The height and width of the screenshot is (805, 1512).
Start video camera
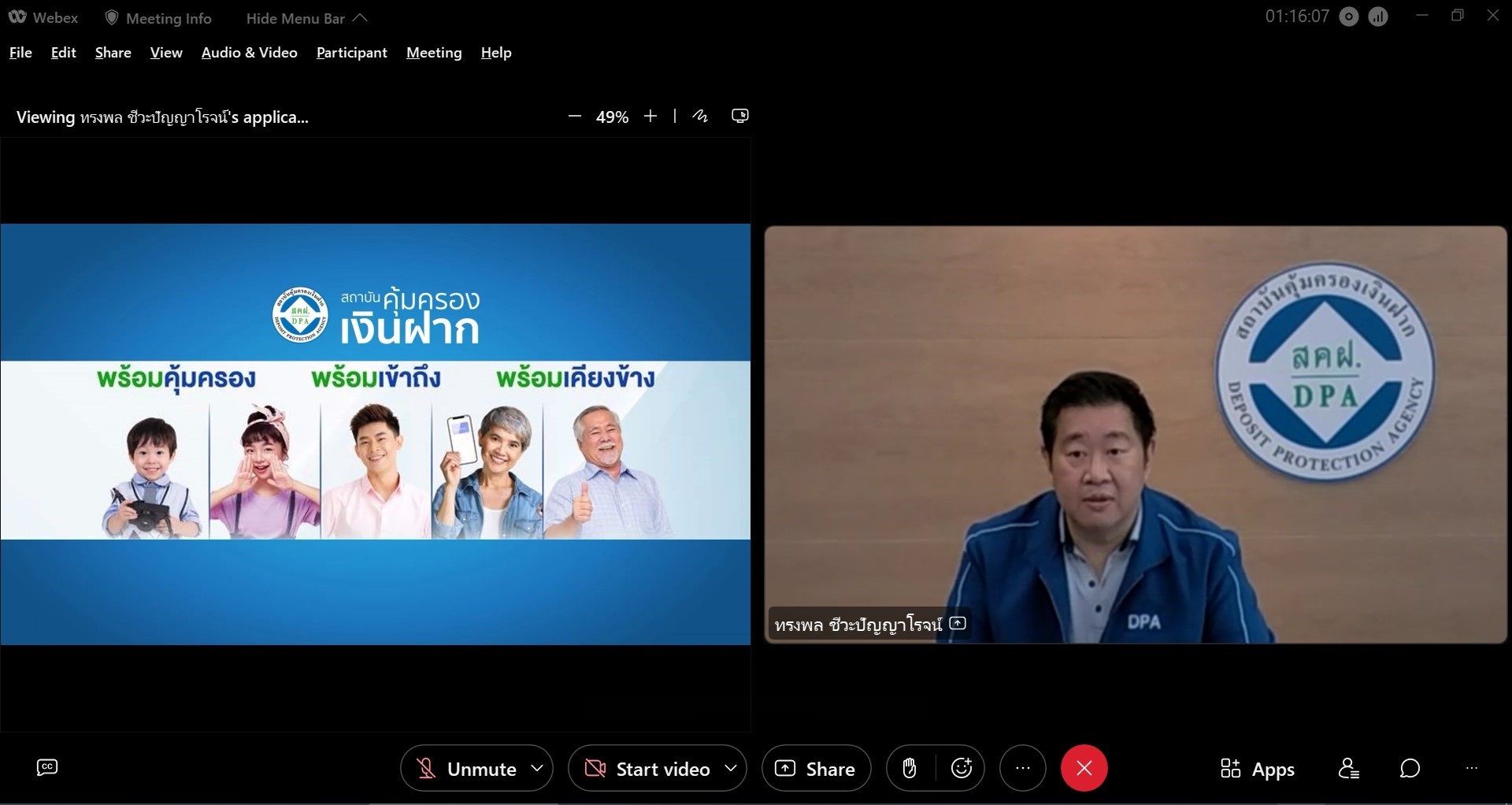coord(647,769)
